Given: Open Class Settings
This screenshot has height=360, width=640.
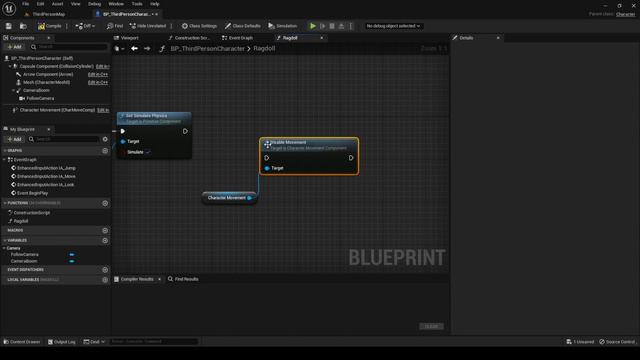Looking at the screenshot, I should [199, 26].
